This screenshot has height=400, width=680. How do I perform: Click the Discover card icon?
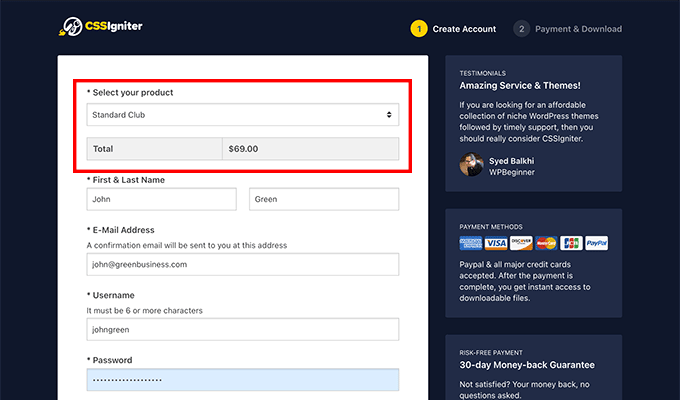point(521,243)
